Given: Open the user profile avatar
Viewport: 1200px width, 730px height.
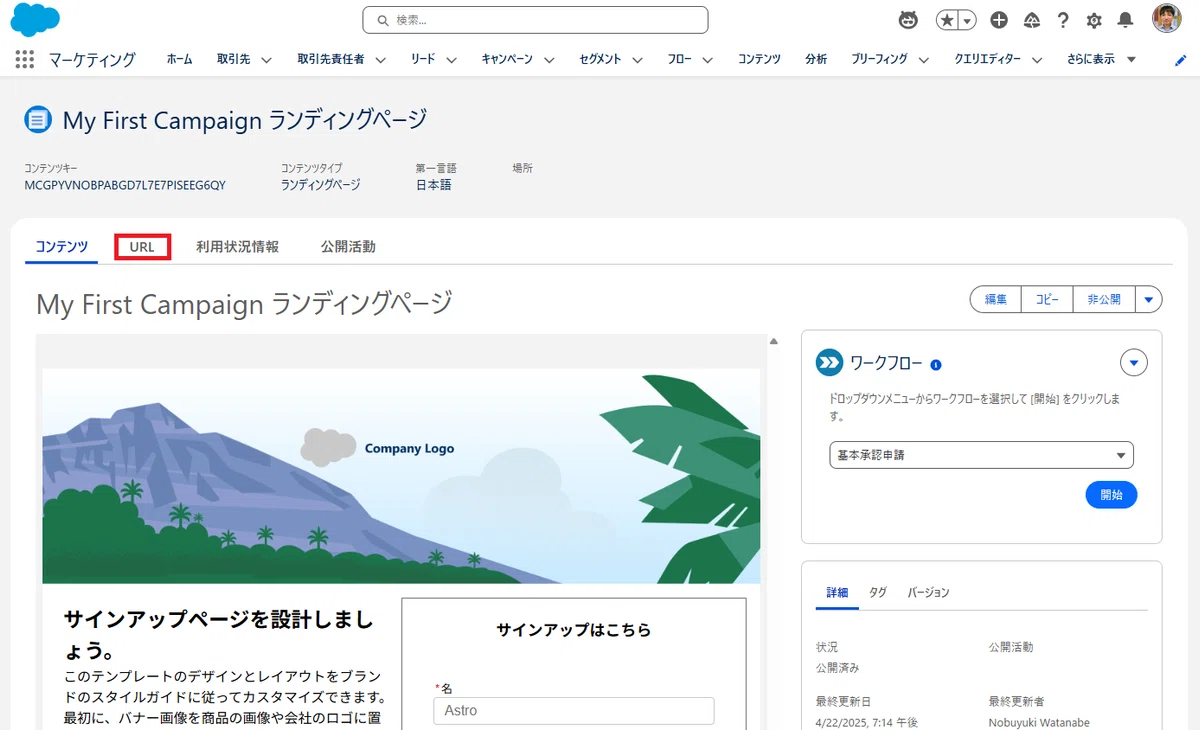Looking at the screenshot, I should pyautogui.click(x=1166, y=19).
